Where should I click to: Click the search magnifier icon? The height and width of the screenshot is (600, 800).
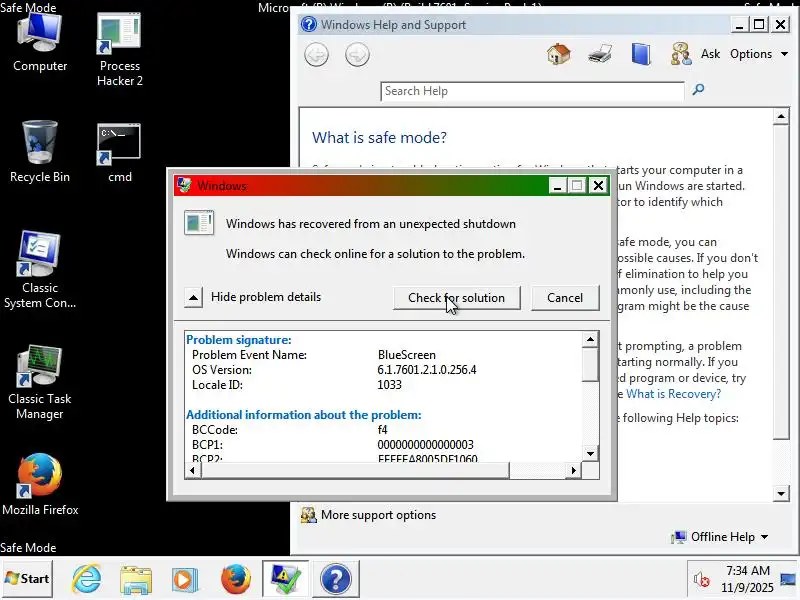698,90
